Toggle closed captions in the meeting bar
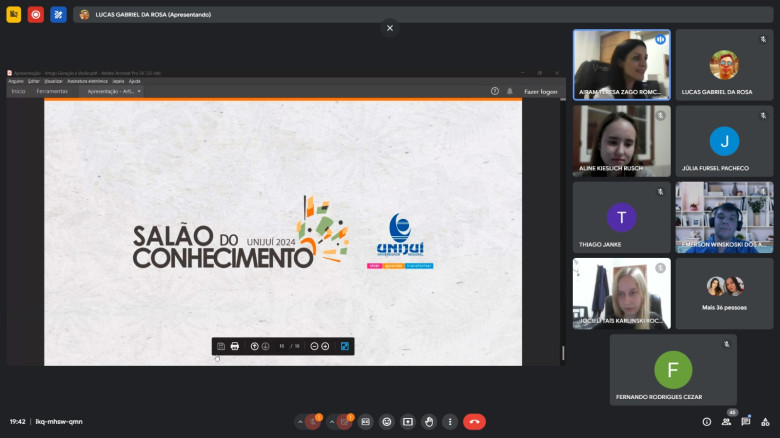The height and width of the screenshot is (438, 780). click(x=366, y=422)
